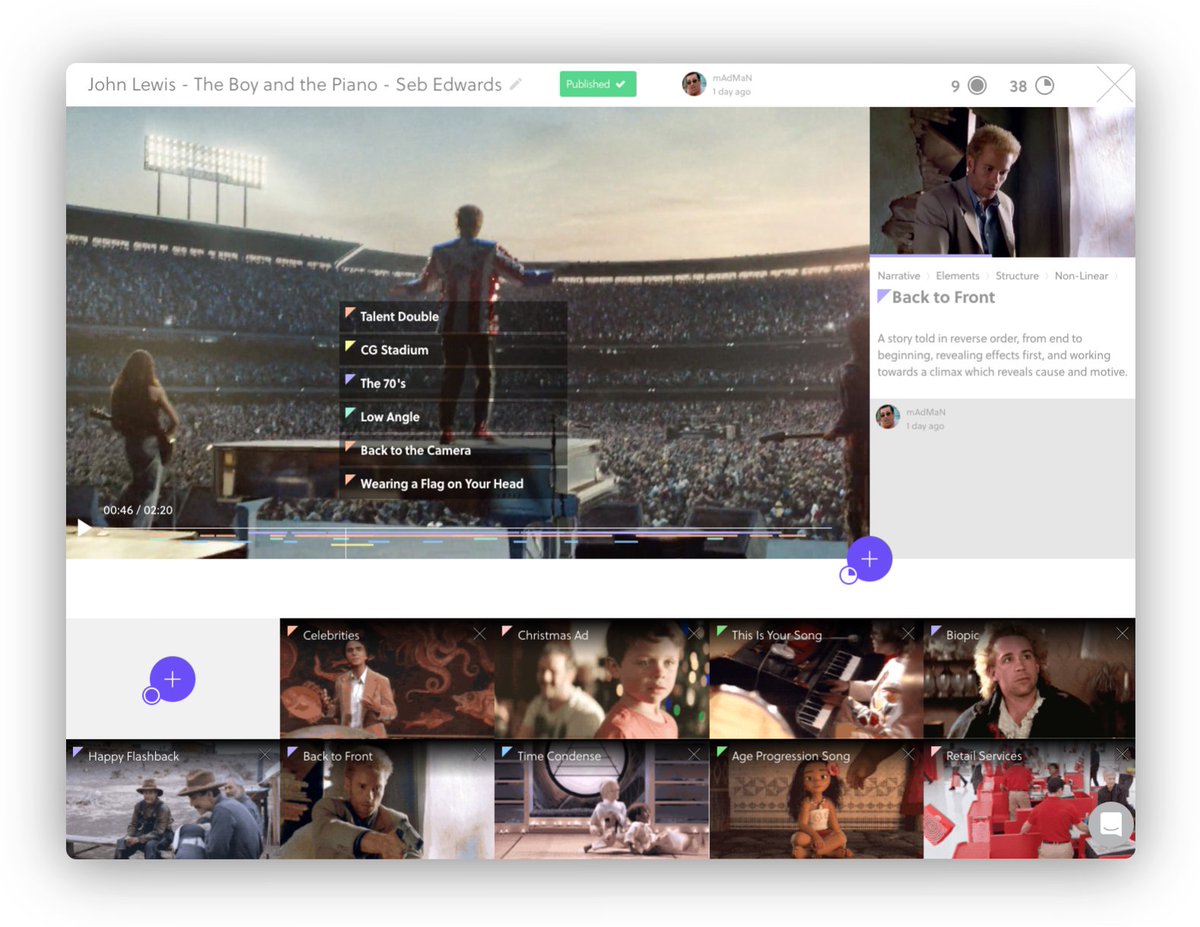
Task: Remove the This Is Your Song reference
Action: [x=908, y=634]
